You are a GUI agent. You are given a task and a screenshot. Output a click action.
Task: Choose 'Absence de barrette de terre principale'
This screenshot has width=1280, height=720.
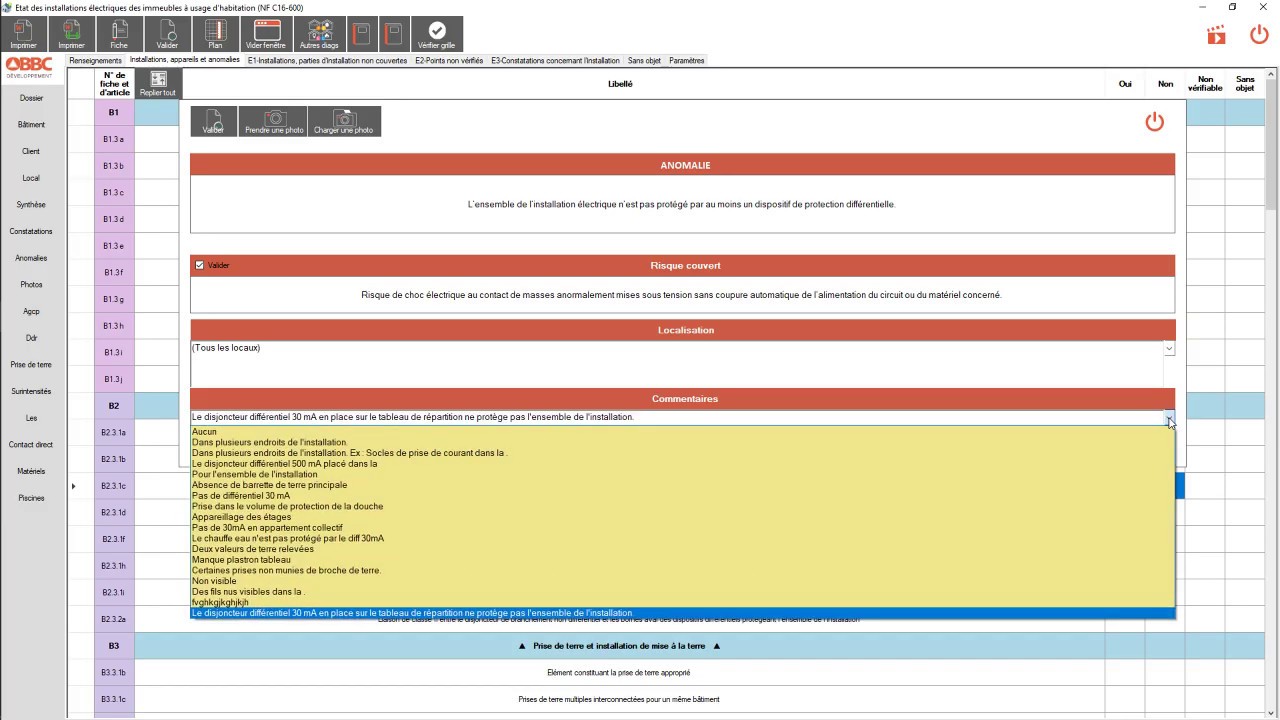click(x=683, y=485)
